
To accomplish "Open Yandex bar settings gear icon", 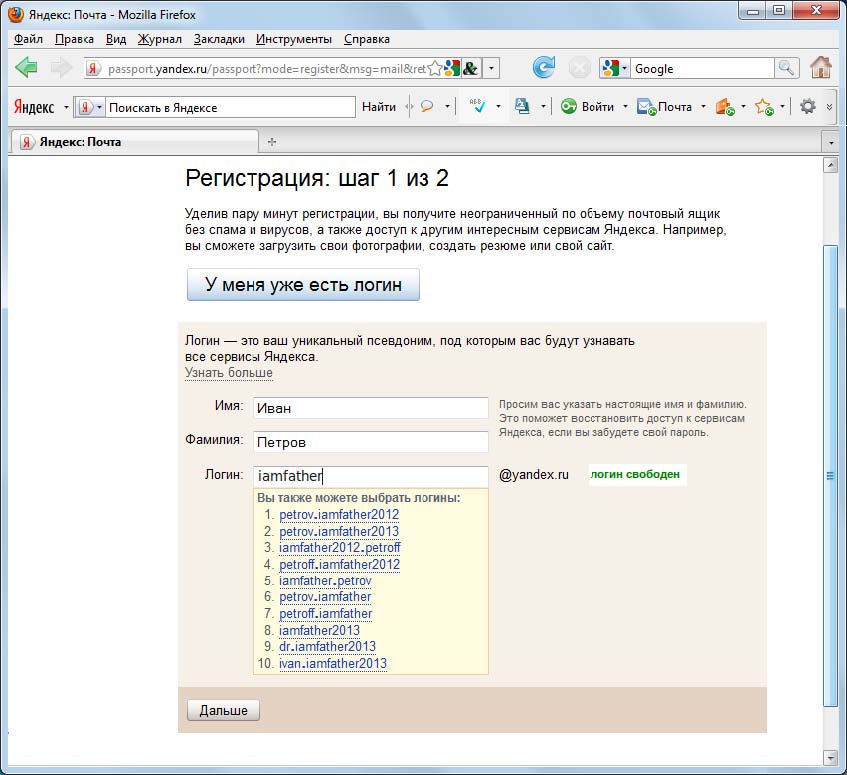I will click(807, 106).
